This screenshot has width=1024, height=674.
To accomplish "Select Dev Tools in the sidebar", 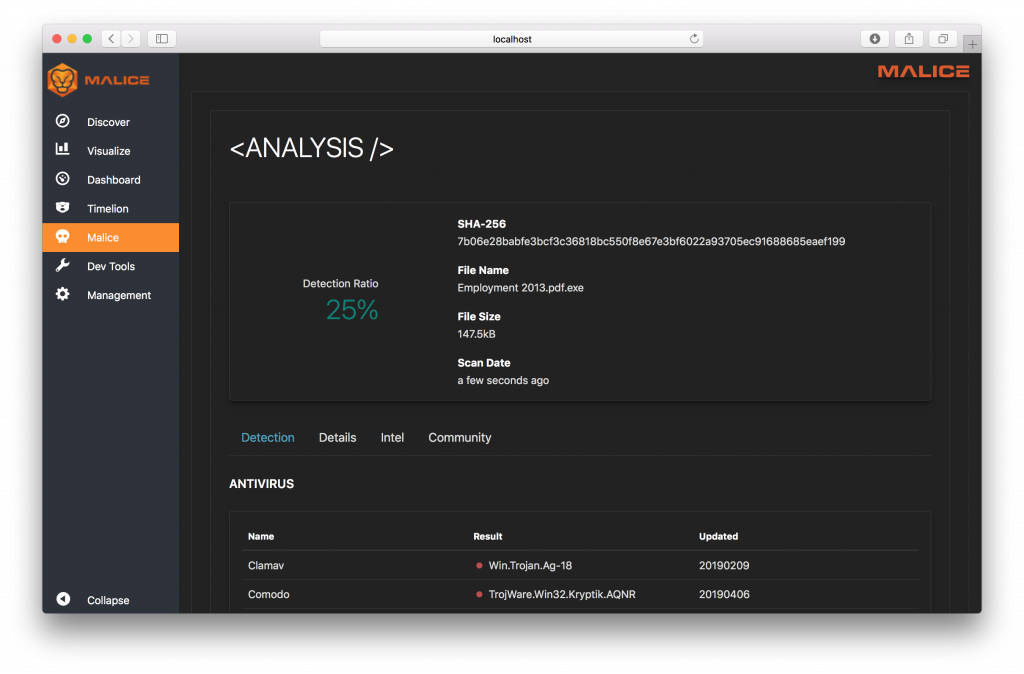I will tap(111, 266).
